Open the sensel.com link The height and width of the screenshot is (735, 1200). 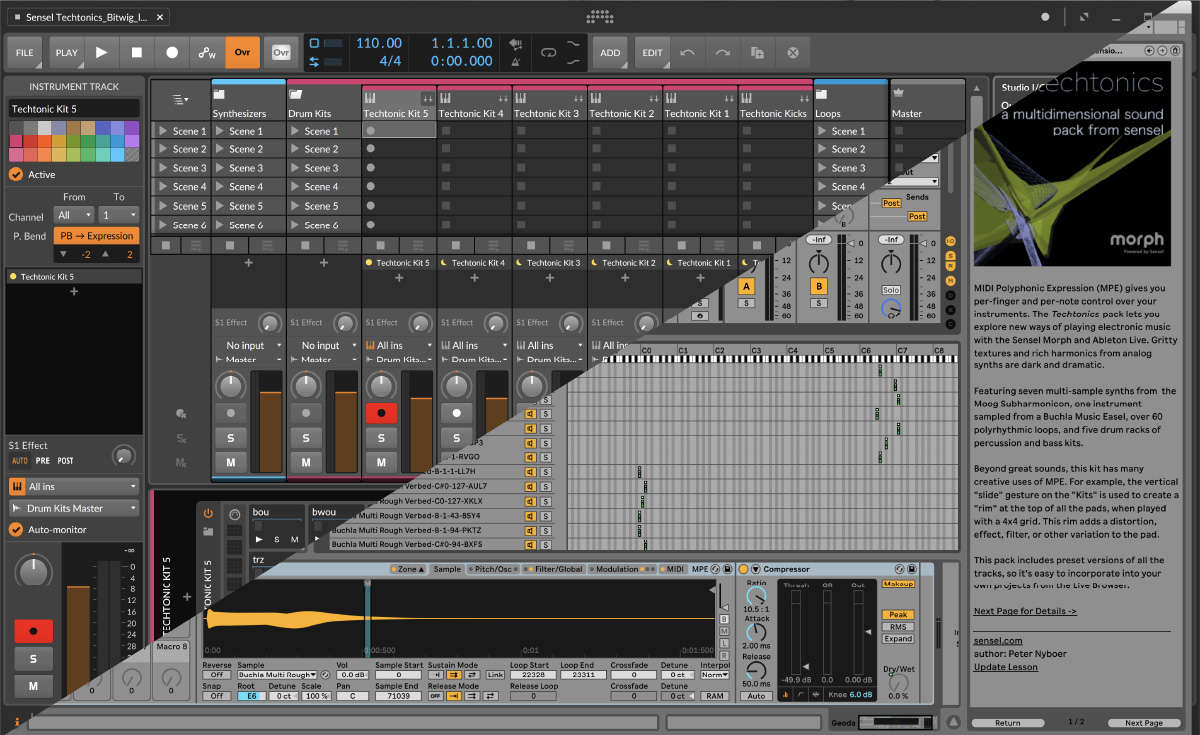998,640
